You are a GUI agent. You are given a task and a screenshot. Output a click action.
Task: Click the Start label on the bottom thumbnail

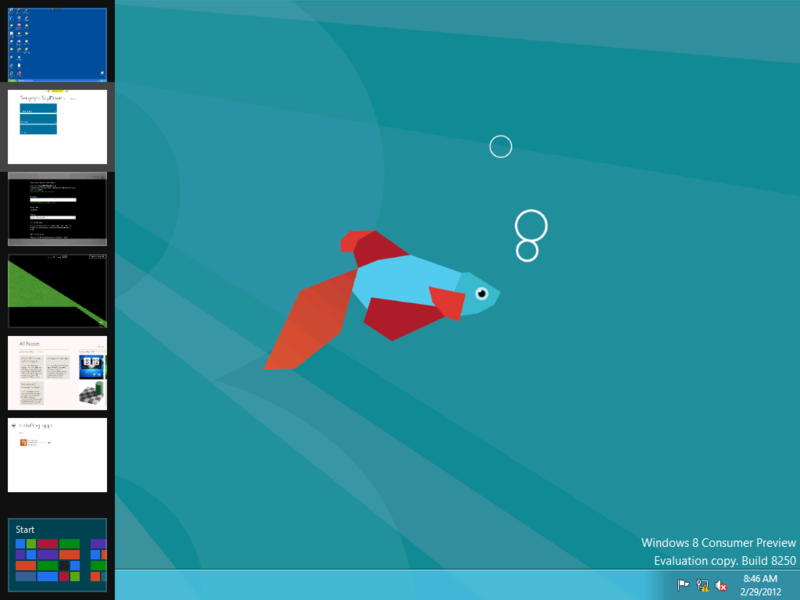[x=25, y=529]
